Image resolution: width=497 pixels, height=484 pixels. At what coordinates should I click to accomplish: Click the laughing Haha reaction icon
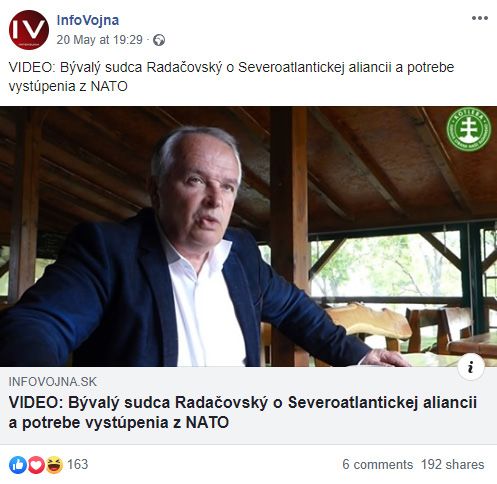(54, 465)
